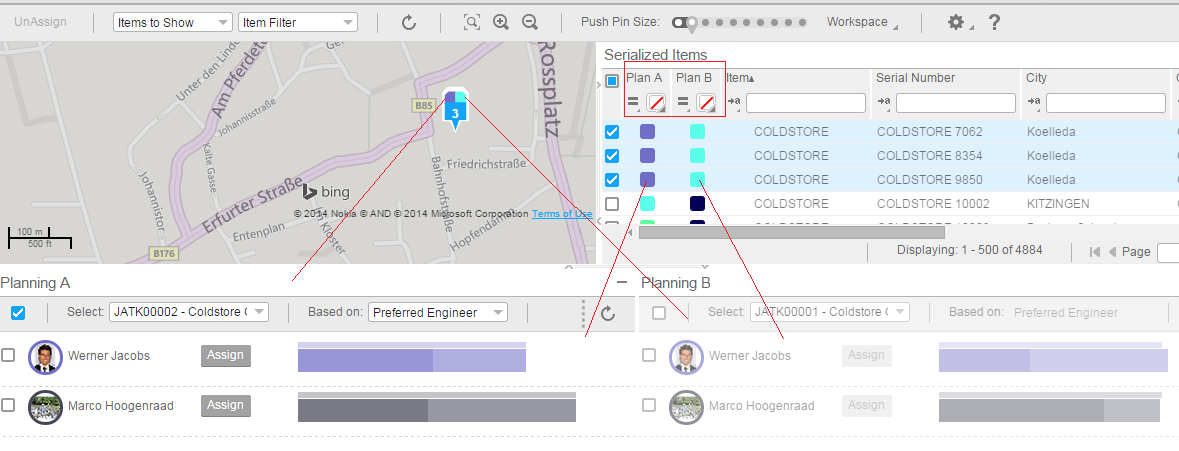This screenshot has height=451, width=1179.
Task: Click the zoom-to-fit map icon
Action: coord(472,22)
